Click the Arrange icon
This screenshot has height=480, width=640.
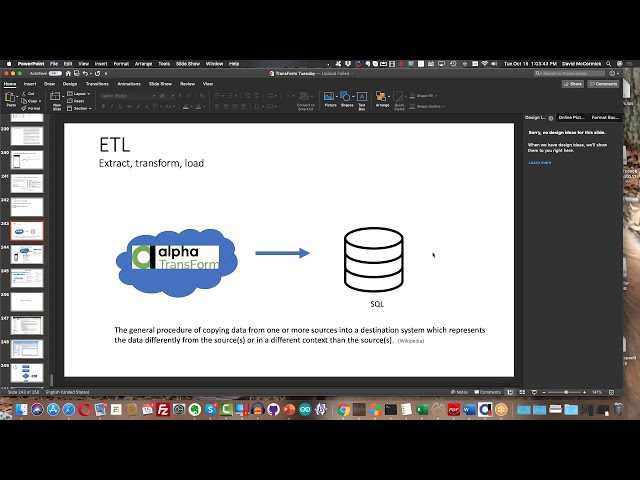click(x=381, y=96)
